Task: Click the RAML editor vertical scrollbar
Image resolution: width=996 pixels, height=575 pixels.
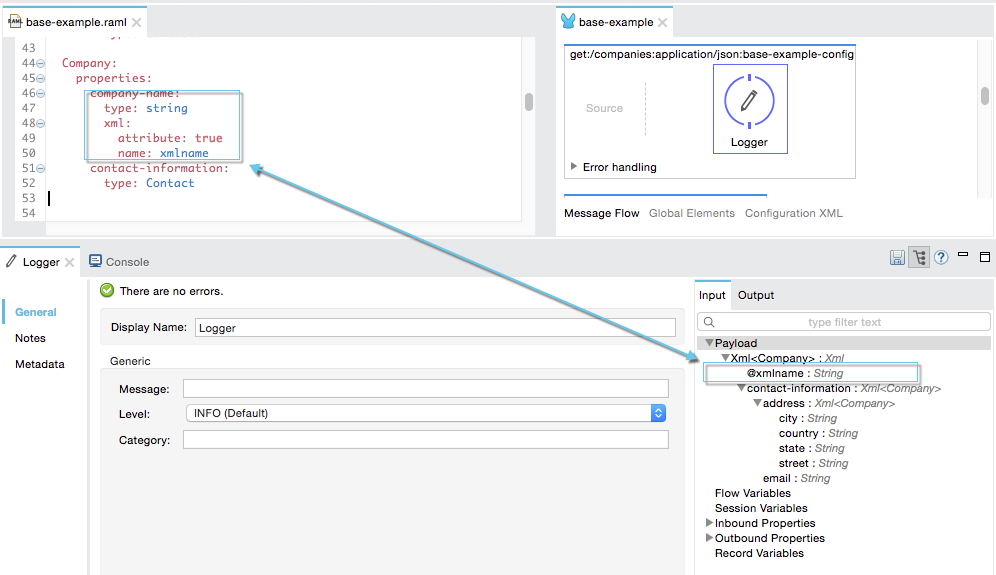Action: click(528, 102)
